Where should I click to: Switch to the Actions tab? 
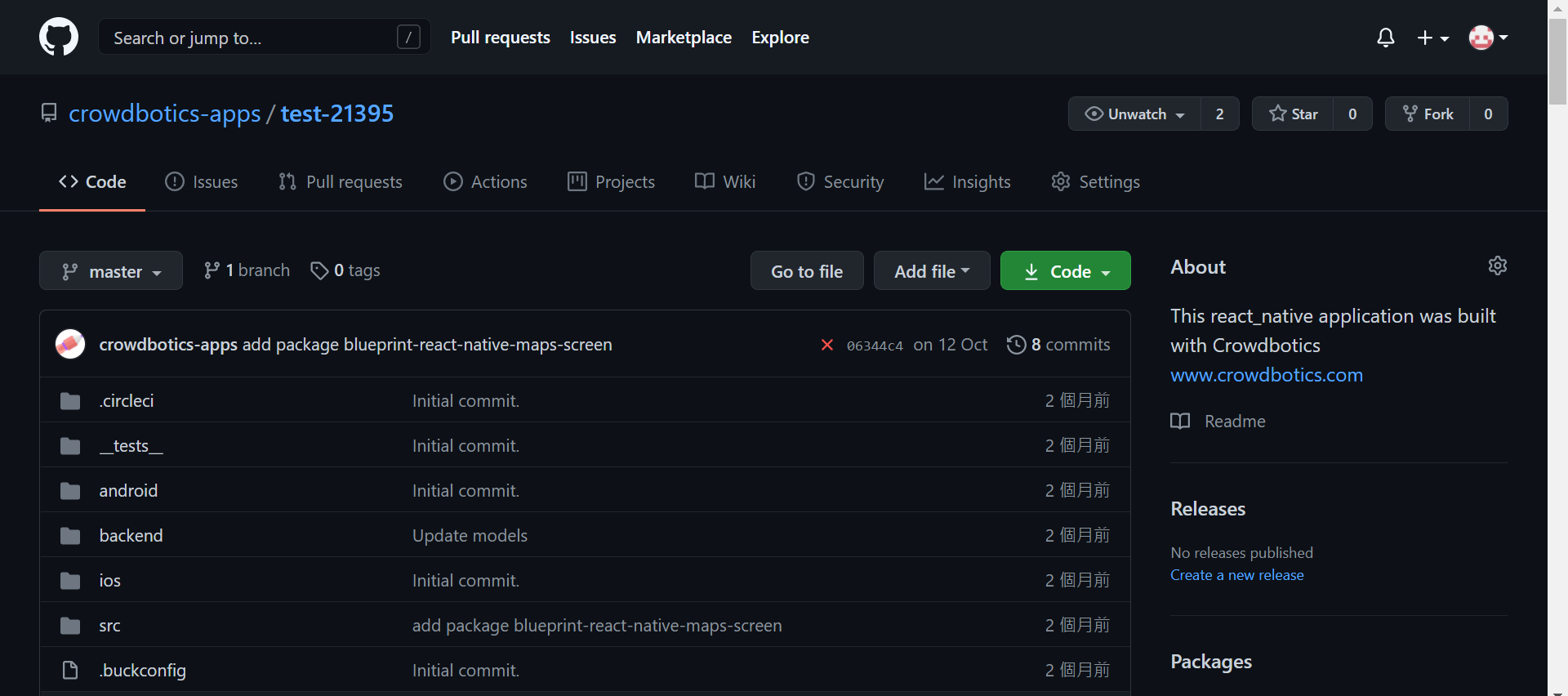pos(485,181)
